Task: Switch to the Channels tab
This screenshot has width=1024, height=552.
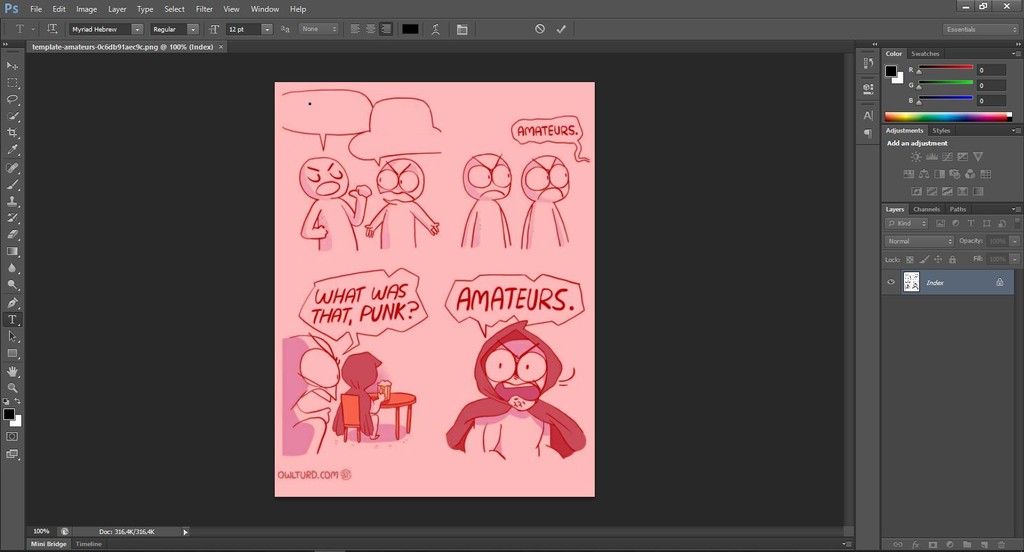Action: (x=926, y=209)
